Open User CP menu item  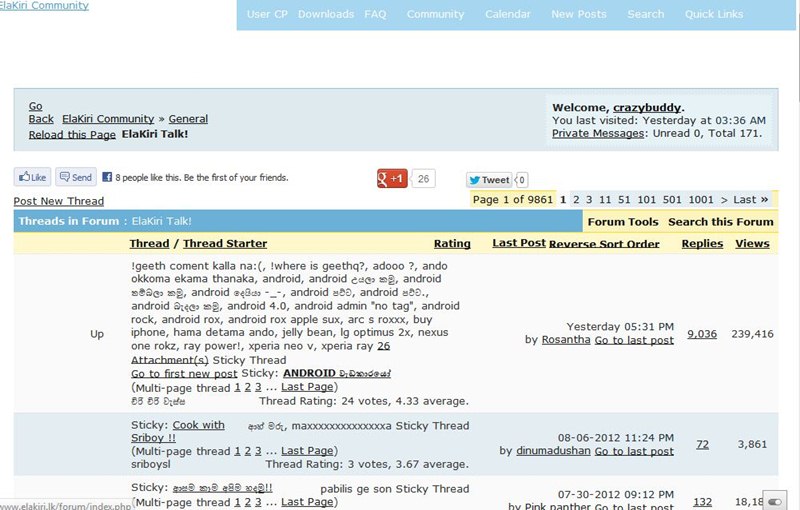tap(267, 14)
